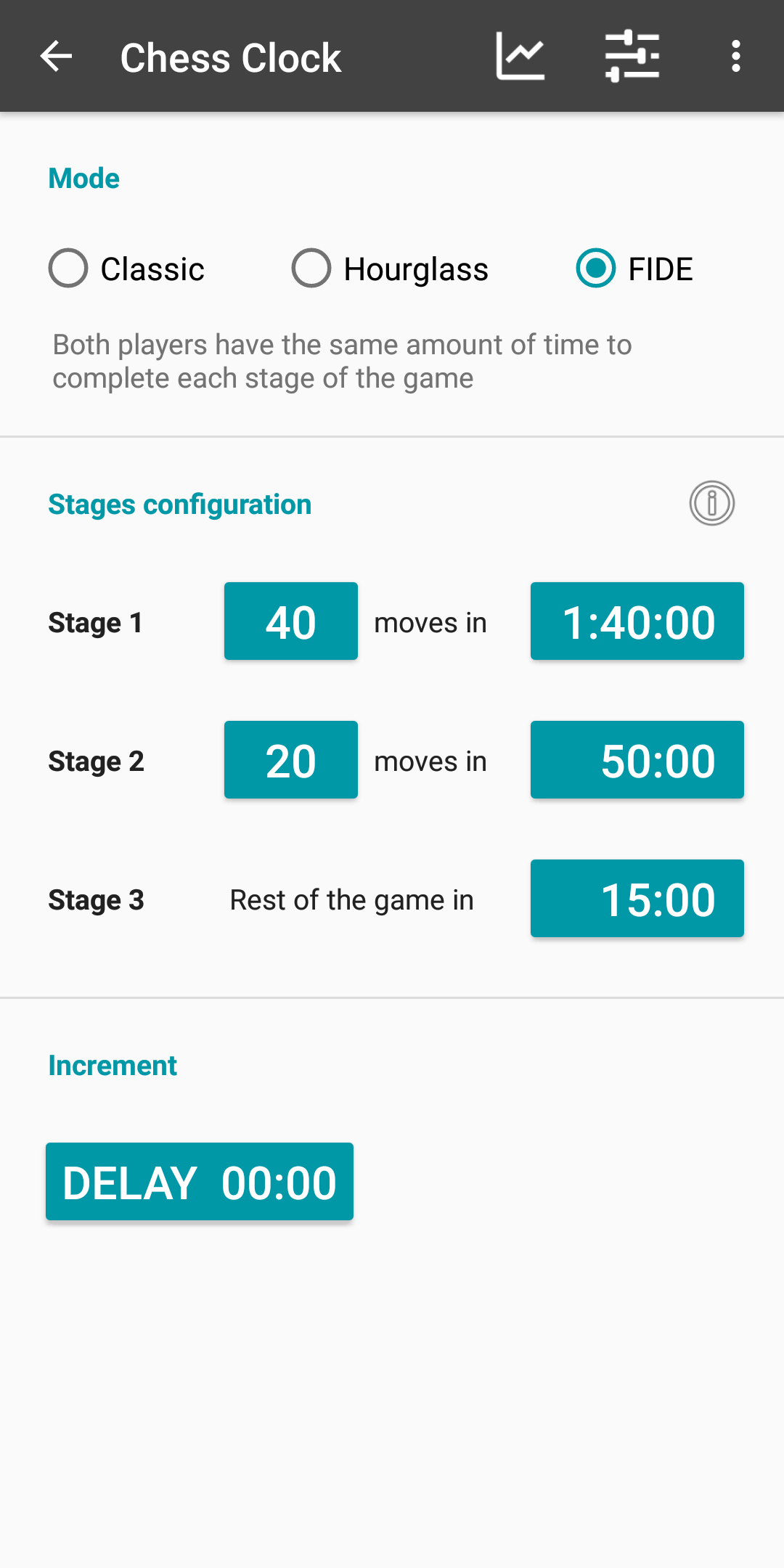
Task: Change Stage 2 time 50:00
Action: pyautogui.click(x=637, y=760)
